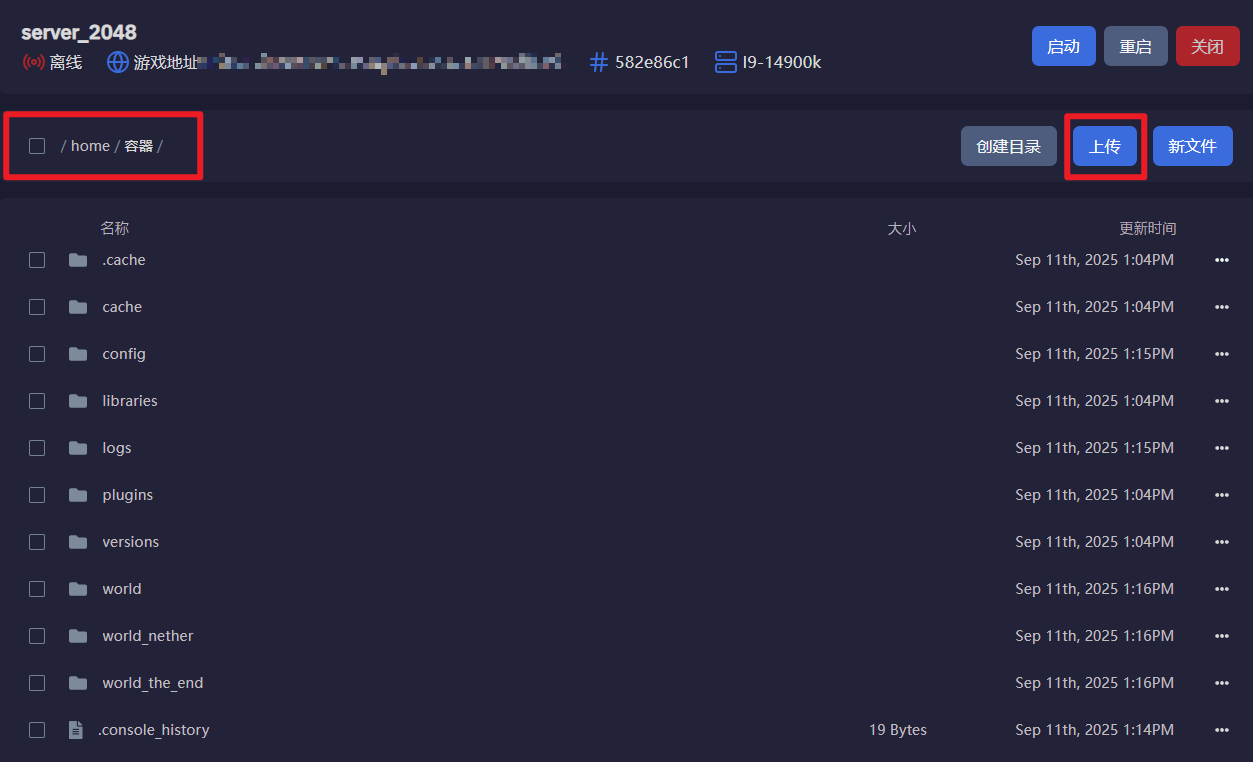Image resolution: width=1253 pixels, height=762 pixels.
Task: Open the more options menu for versions
Action: point(1221,542)
